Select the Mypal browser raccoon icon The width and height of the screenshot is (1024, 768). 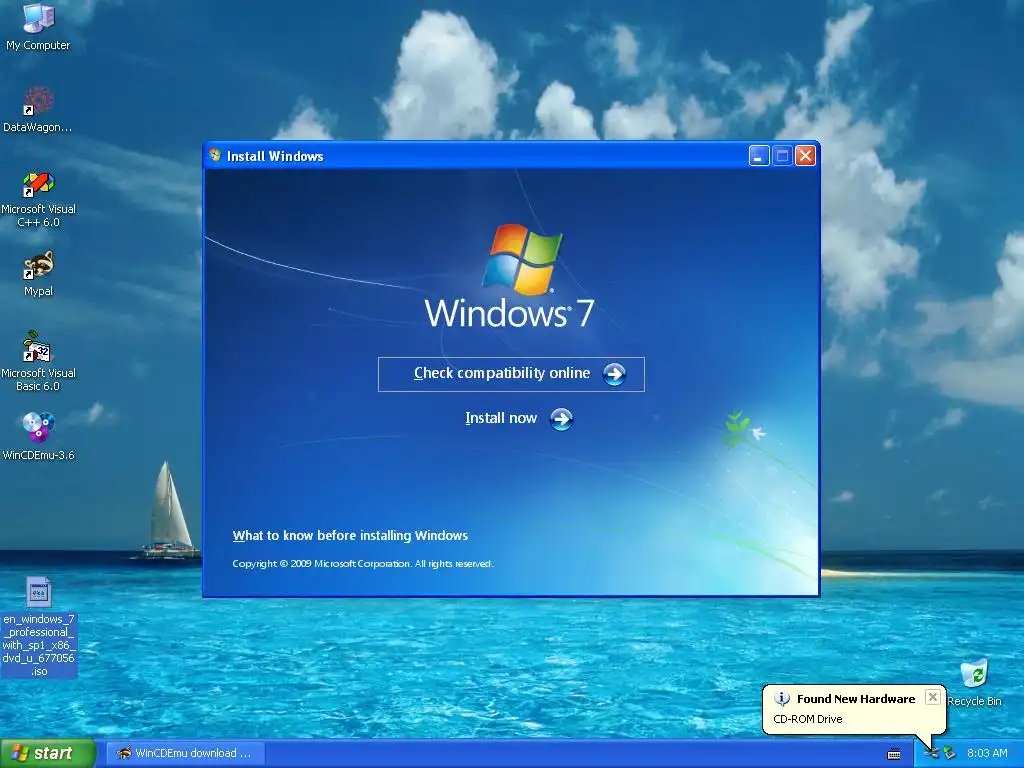click(38, 266)
